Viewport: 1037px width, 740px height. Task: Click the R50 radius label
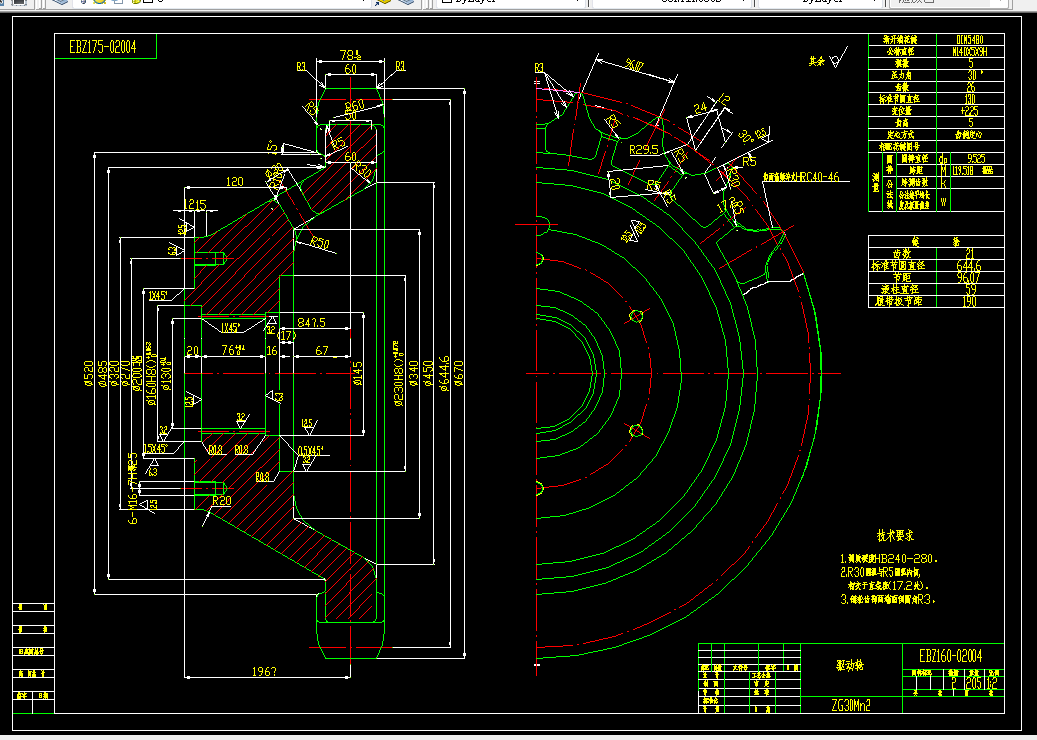pyautogui.click(x=319, y=243)
